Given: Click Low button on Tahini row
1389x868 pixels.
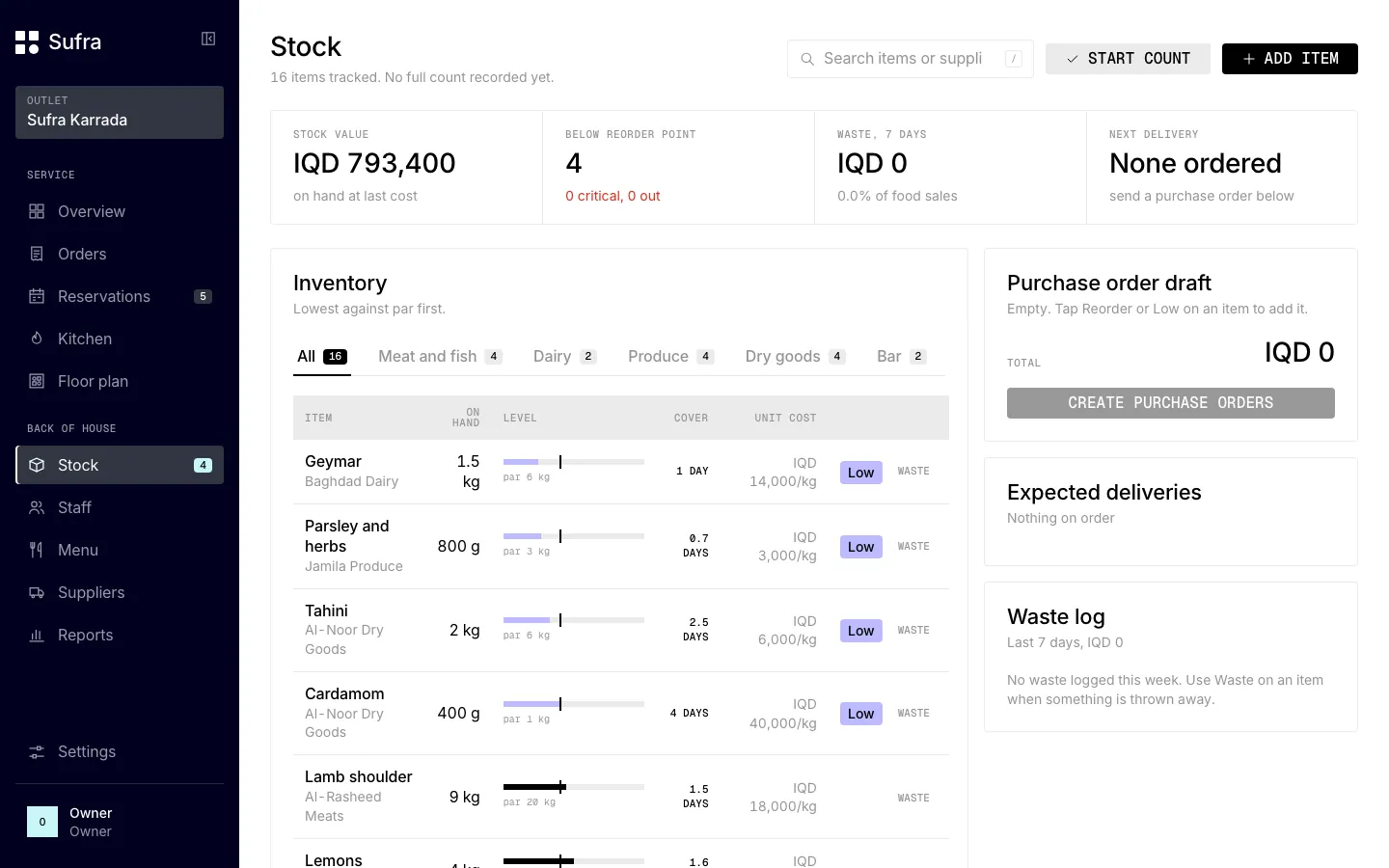Looking at the screenshot, I should [x=861, y=631].
